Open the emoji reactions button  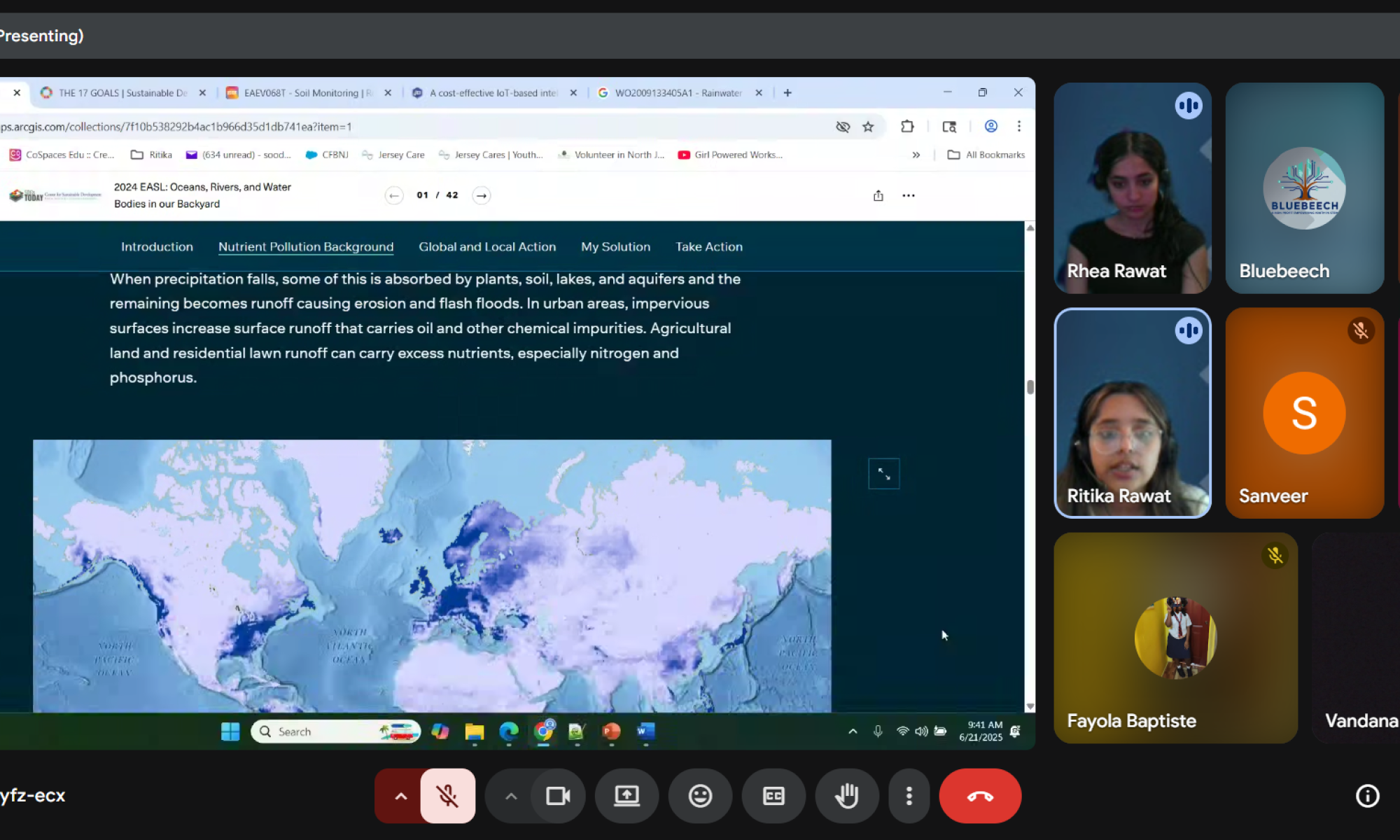click(x=700, y=796)
